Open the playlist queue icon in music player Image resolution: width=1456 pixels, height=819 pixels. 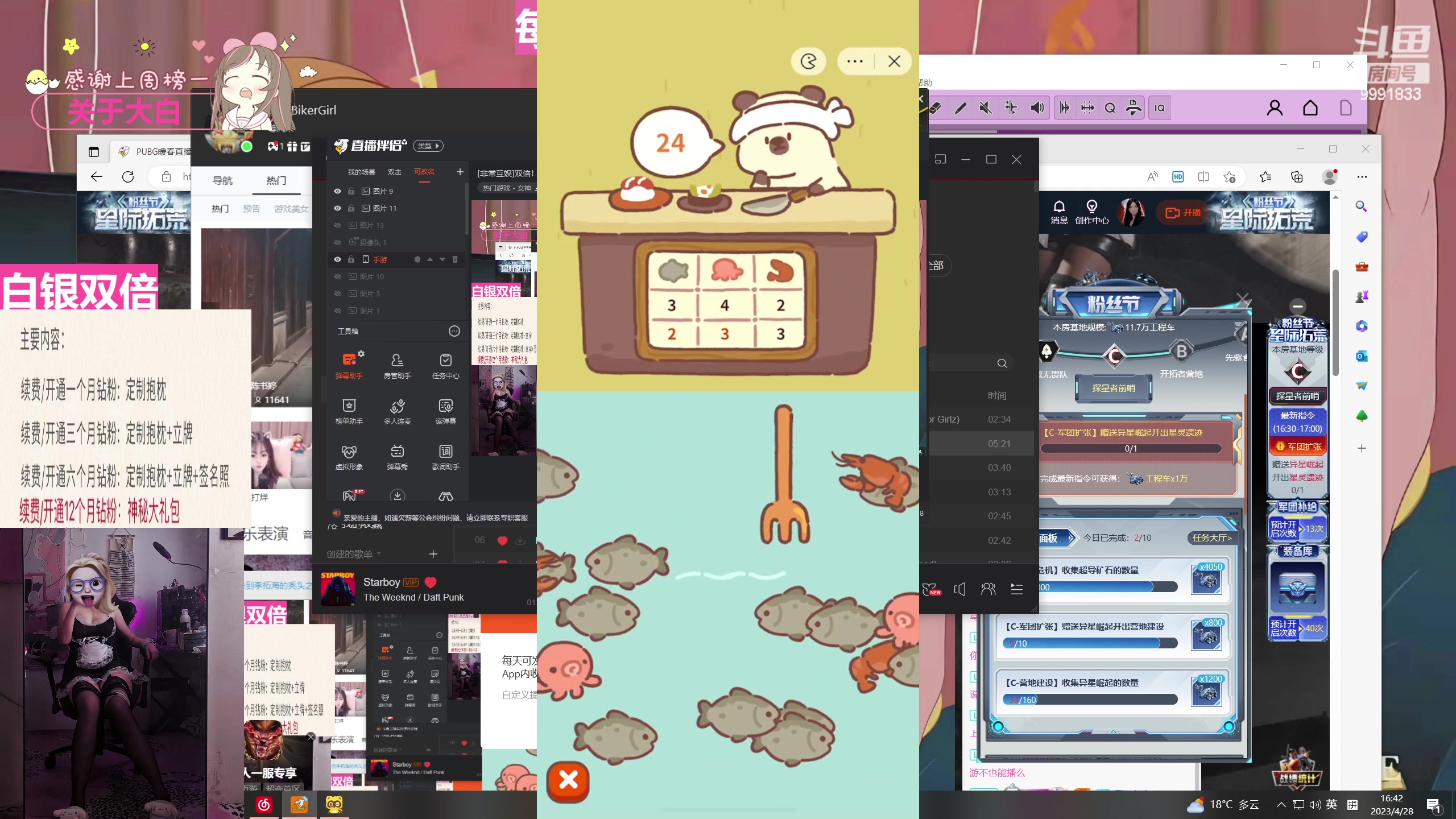click(1017, 589)
